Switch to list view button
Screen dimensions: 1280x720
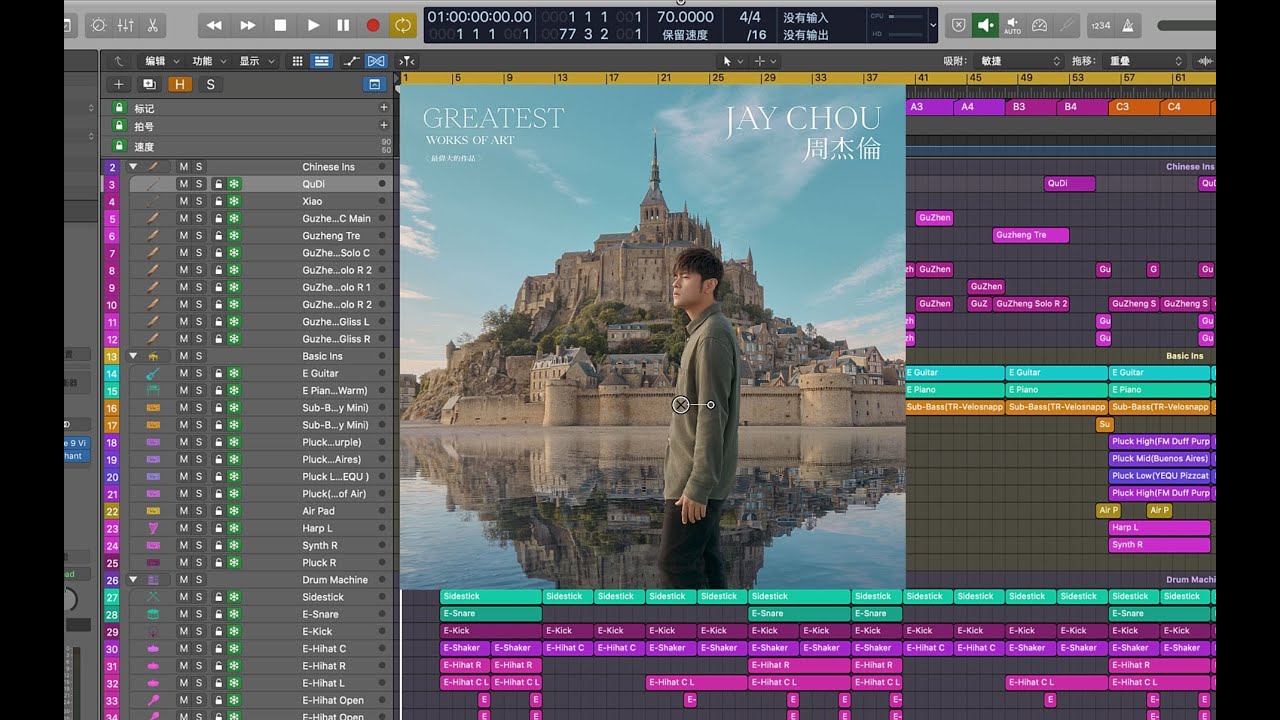[x=321, y=61]
